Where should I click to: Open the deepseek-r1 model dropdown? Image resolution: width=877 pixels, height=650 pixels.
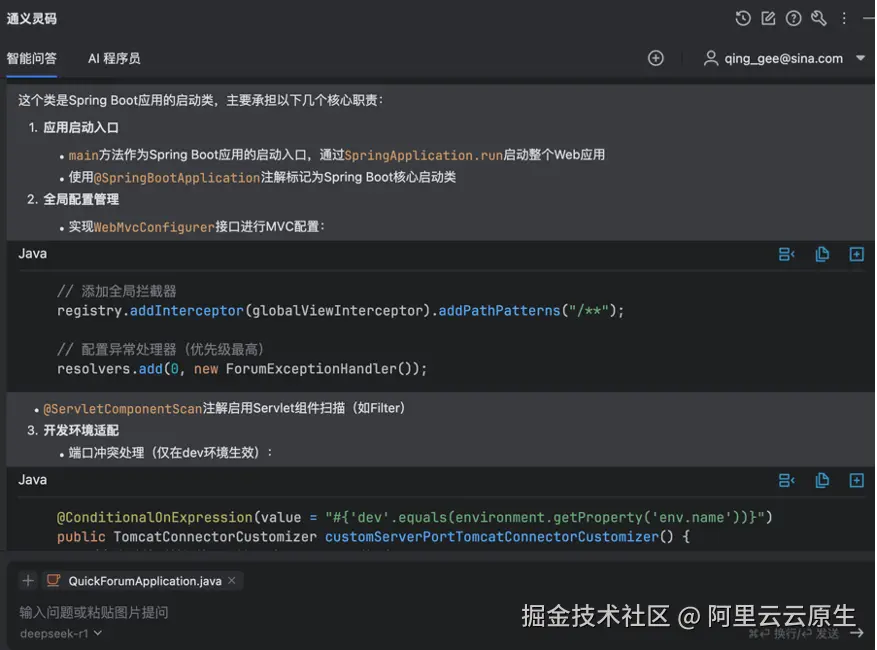[x=60, y=634]
